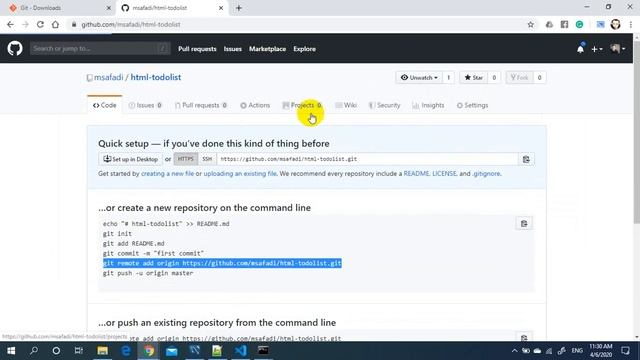The width and height of the screenshot is (640, 360).
Task: Open the Projects tab
Action: pos(302,105)
